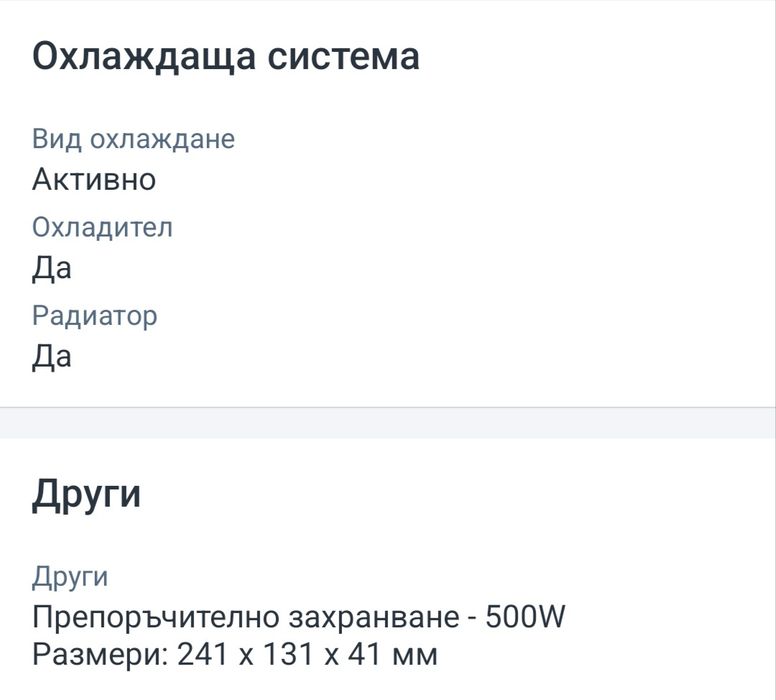The width and height of the screenshot is (776, 700).
Task: Click the Размери: 241 x 131 x 41 мм line
Action: (235, 654)
